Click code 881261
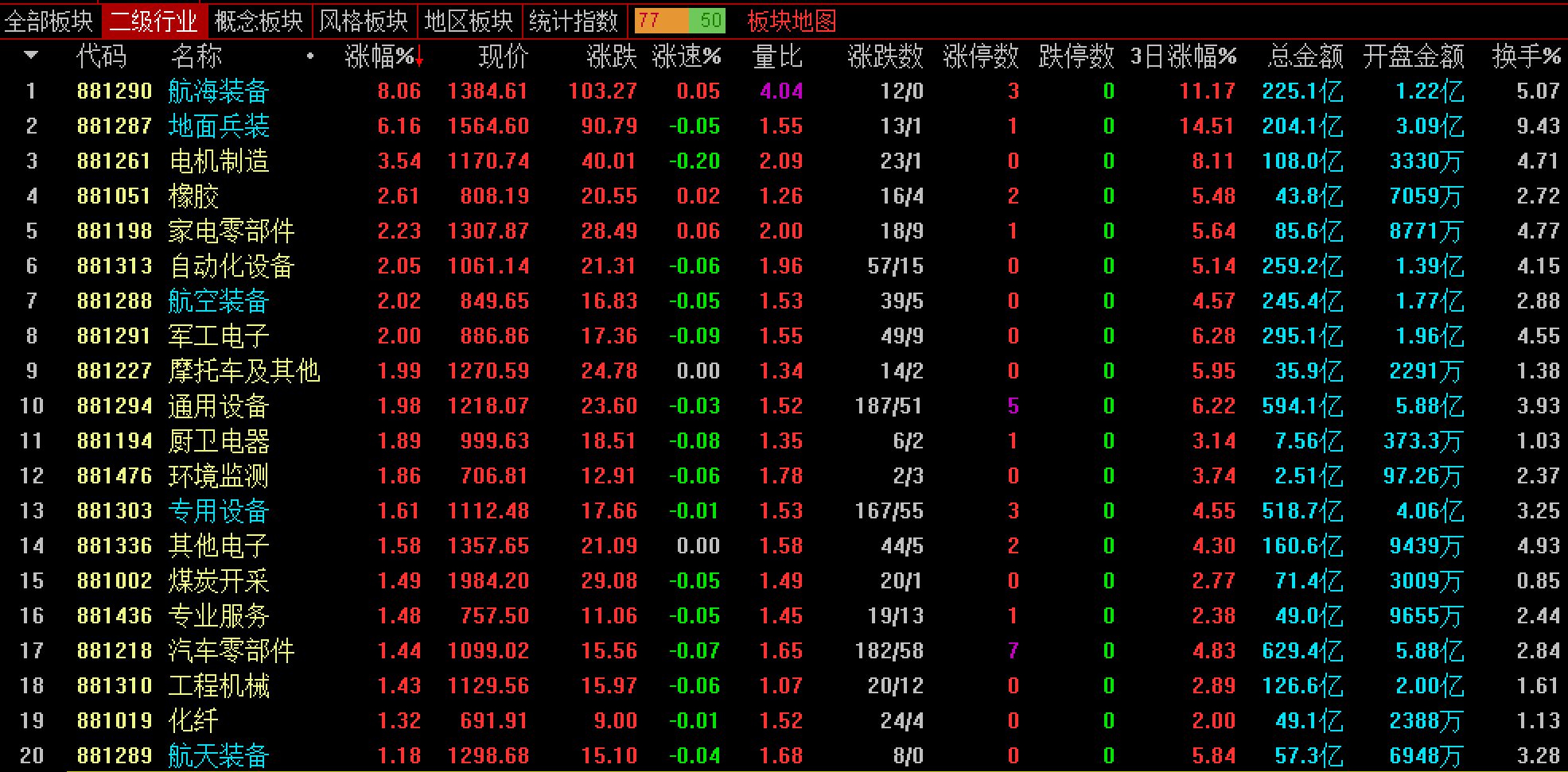The height and width of the screenshot is (772, 1568). point(115,161)
